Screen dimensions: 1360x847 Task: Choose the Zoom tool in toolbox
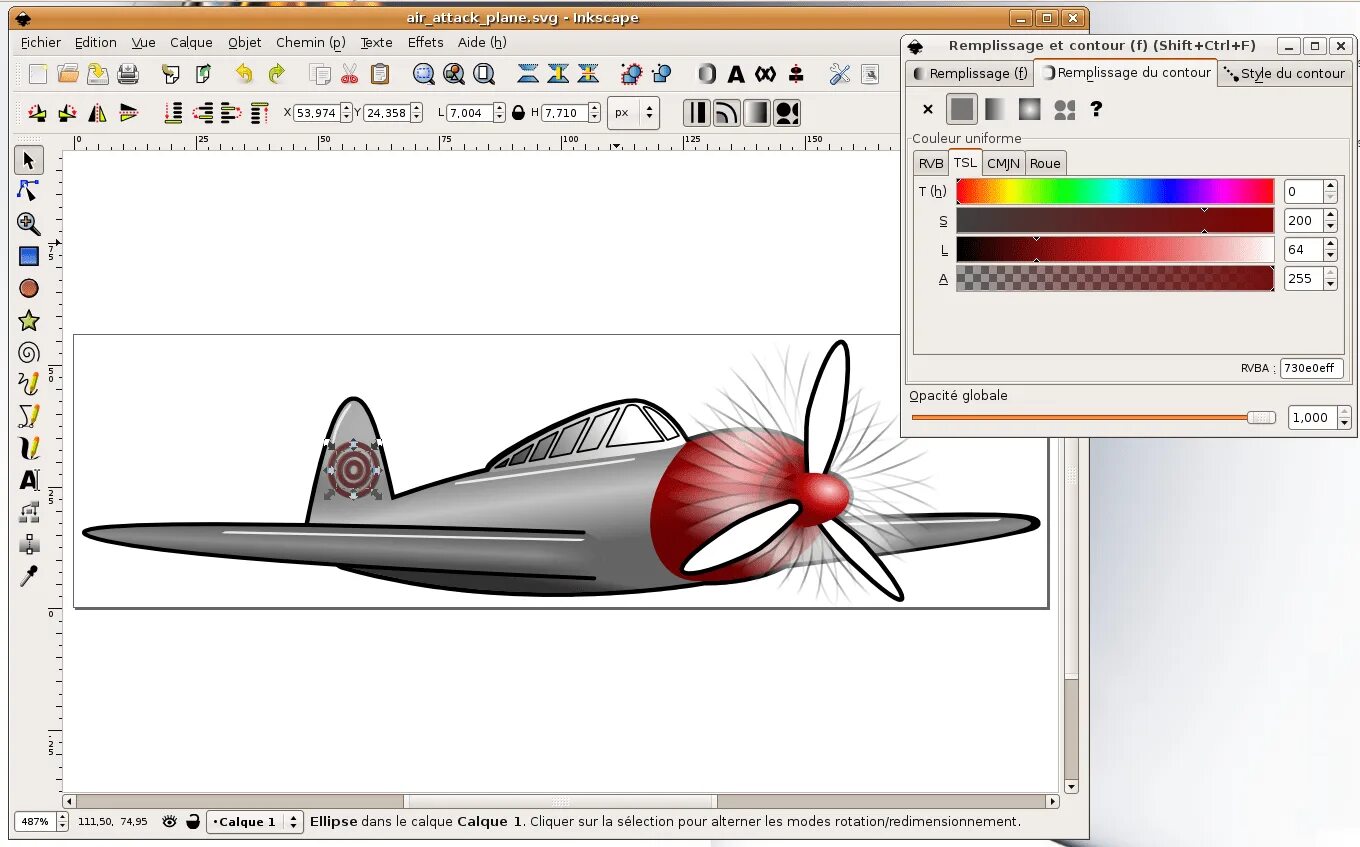pyautogui.click(x=28, y=223)
